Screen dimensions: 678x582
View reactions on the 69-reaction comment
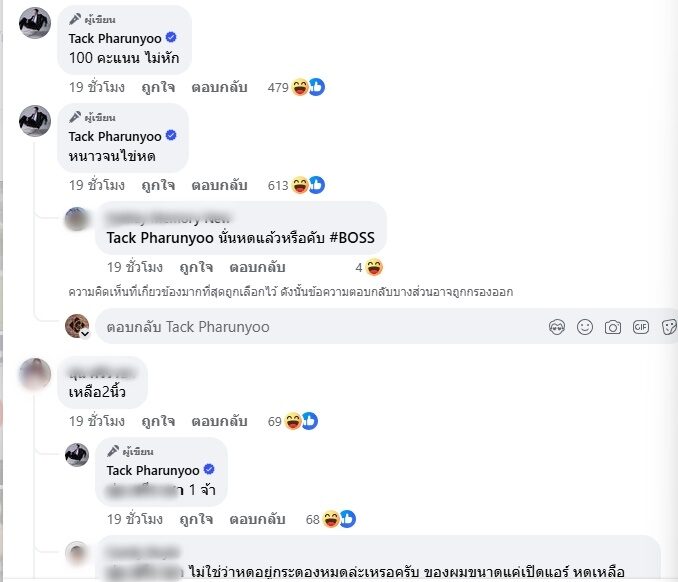(x=293, y=421)
